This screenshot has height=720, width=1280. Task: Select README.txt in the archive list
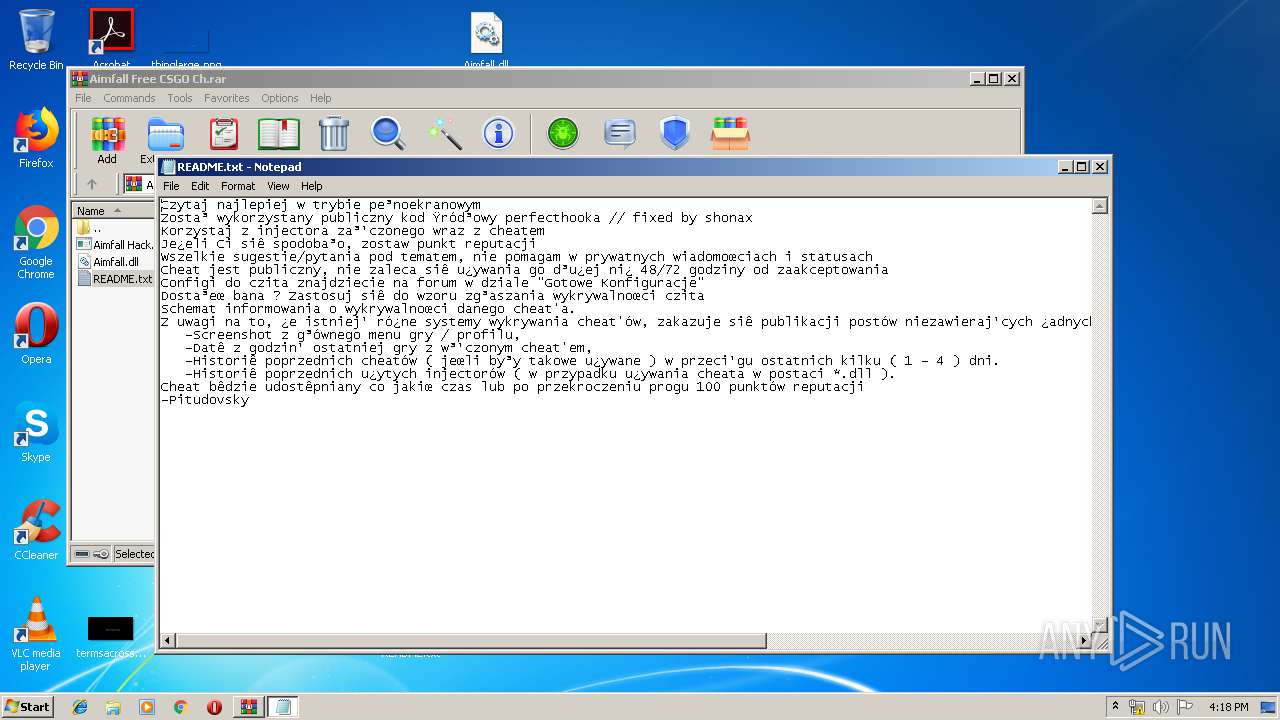click(114, 278)
